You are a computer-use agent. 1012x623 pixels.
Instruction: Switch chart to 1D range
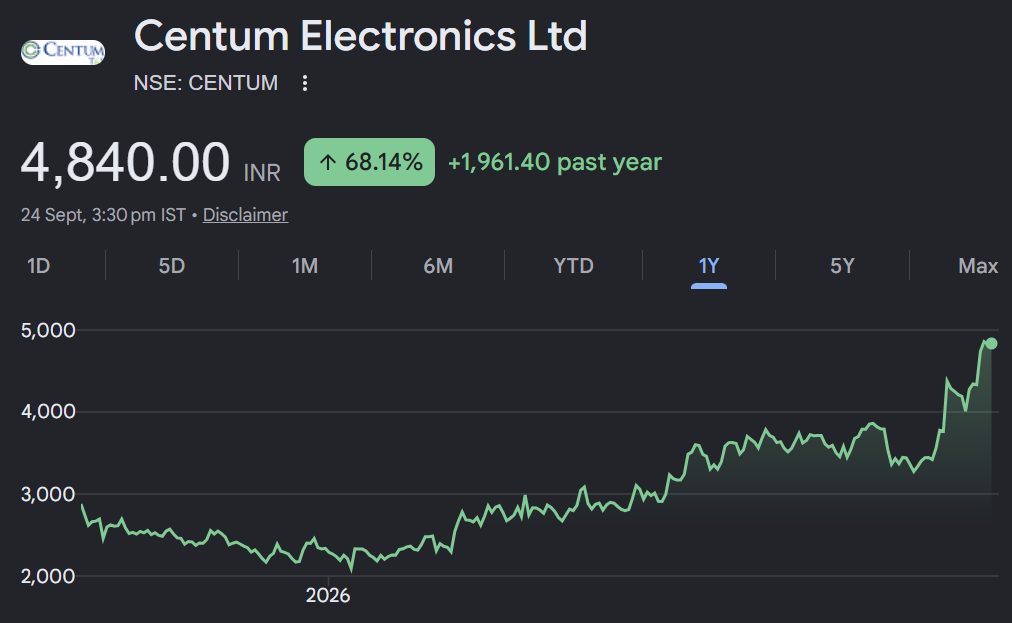click(x=39, y=265)
